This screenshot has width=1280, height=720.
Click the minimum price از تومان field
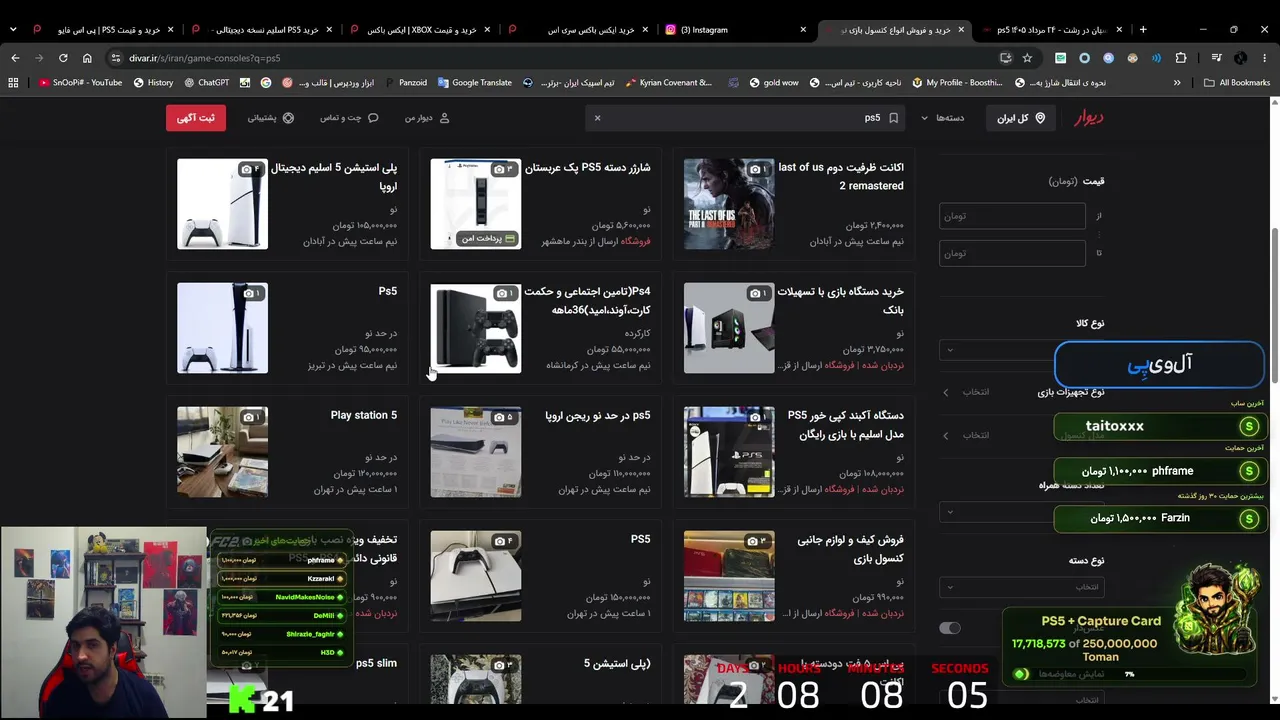(1012, 216)
